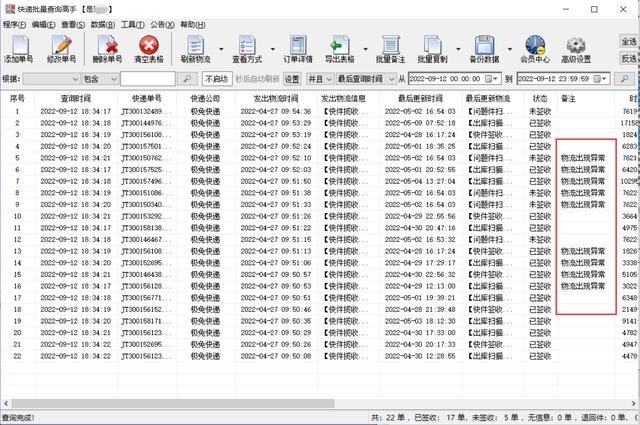Open the 最后查询时间 dropdown
The image size is (640, 425).
coord(366,79)
